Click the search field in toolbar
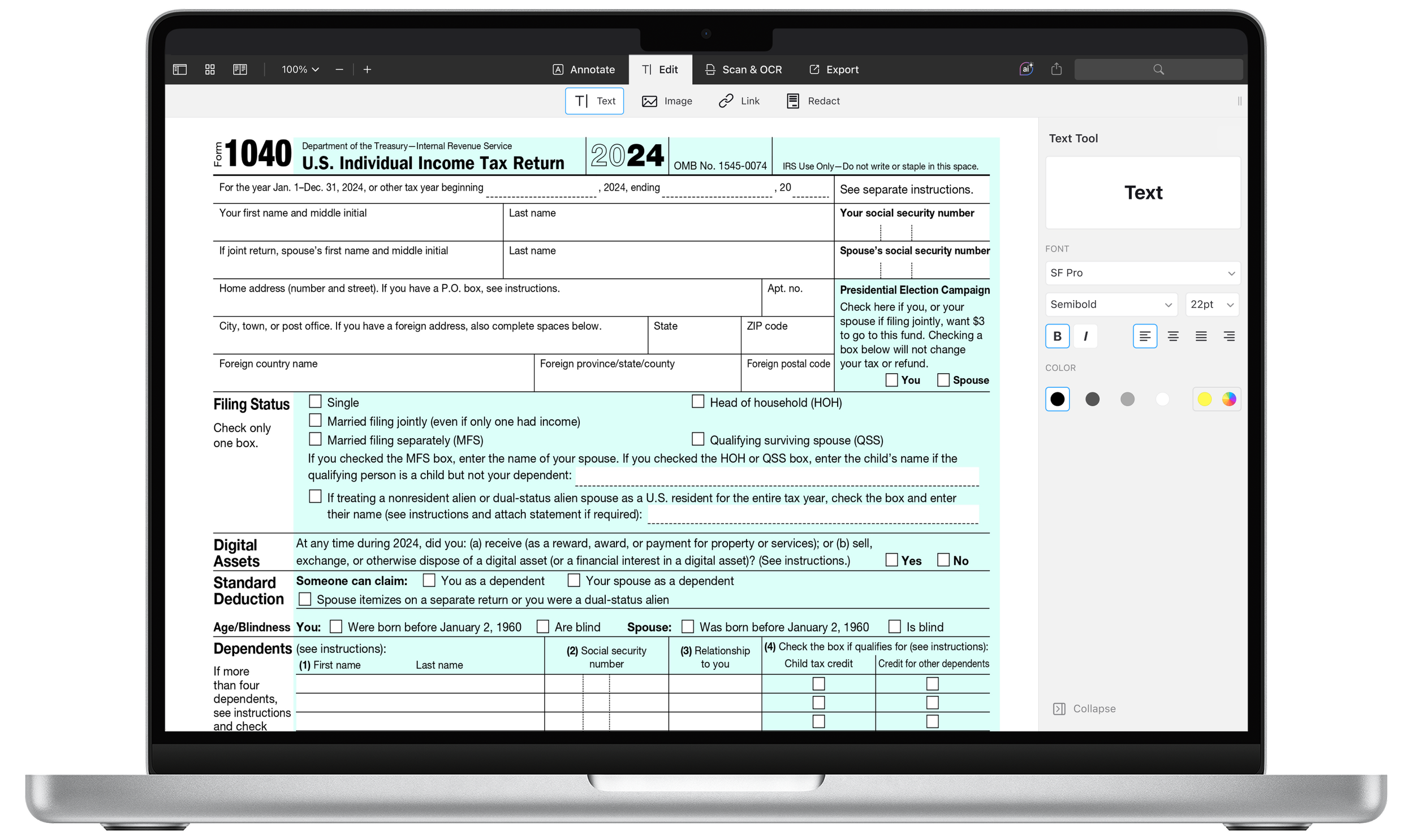Viewport: 1414px width, 840px height. click(1158, 70)
